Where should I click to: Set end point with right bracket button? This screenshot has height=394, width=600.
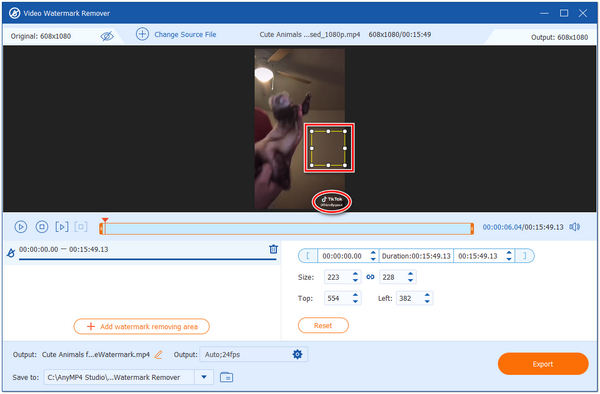click(525, 256)
